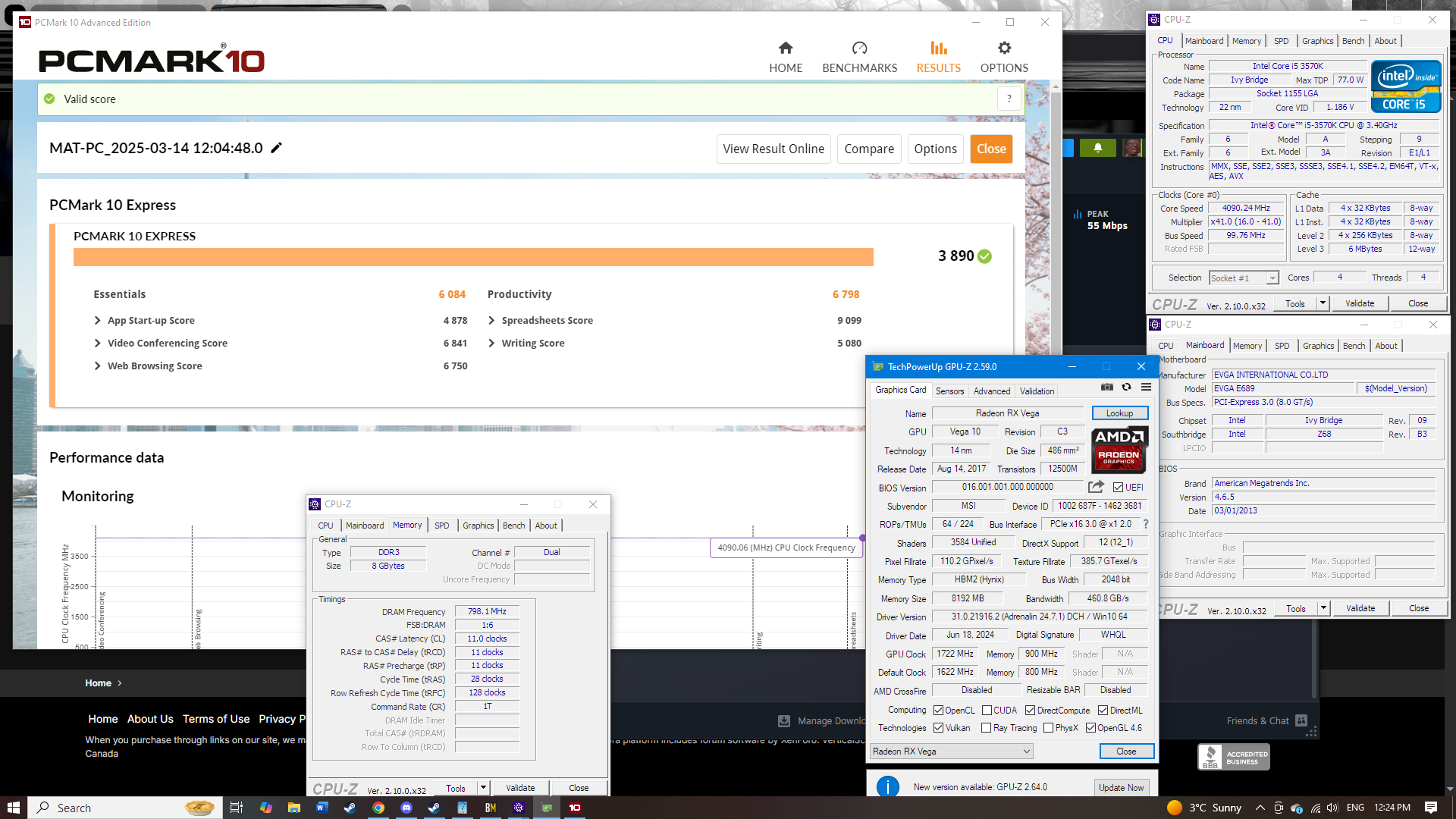
Task: Expand App Start-up Score details
Action: click(x=98, y=321)
